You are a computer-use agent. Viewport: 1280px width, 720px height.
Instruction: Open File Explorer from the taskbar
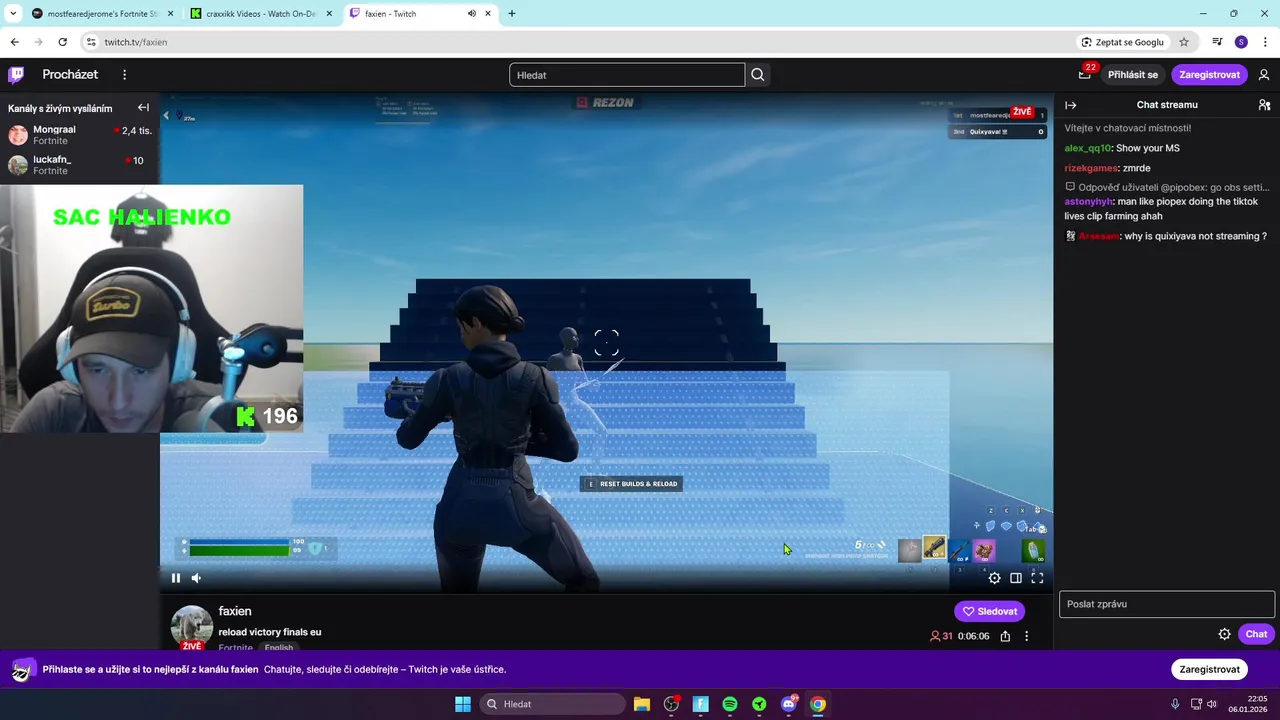(642, 704)
